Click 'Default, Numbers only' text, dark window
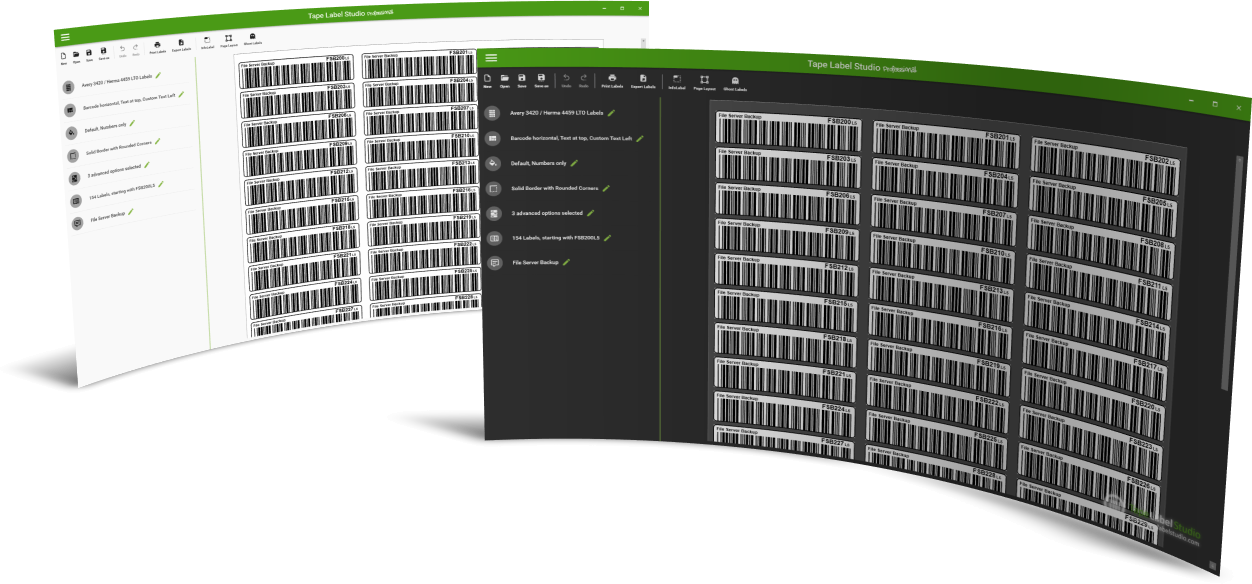The height and width of the screenshot is (584, 1252). pyautogui.click(x=538, y=163)
